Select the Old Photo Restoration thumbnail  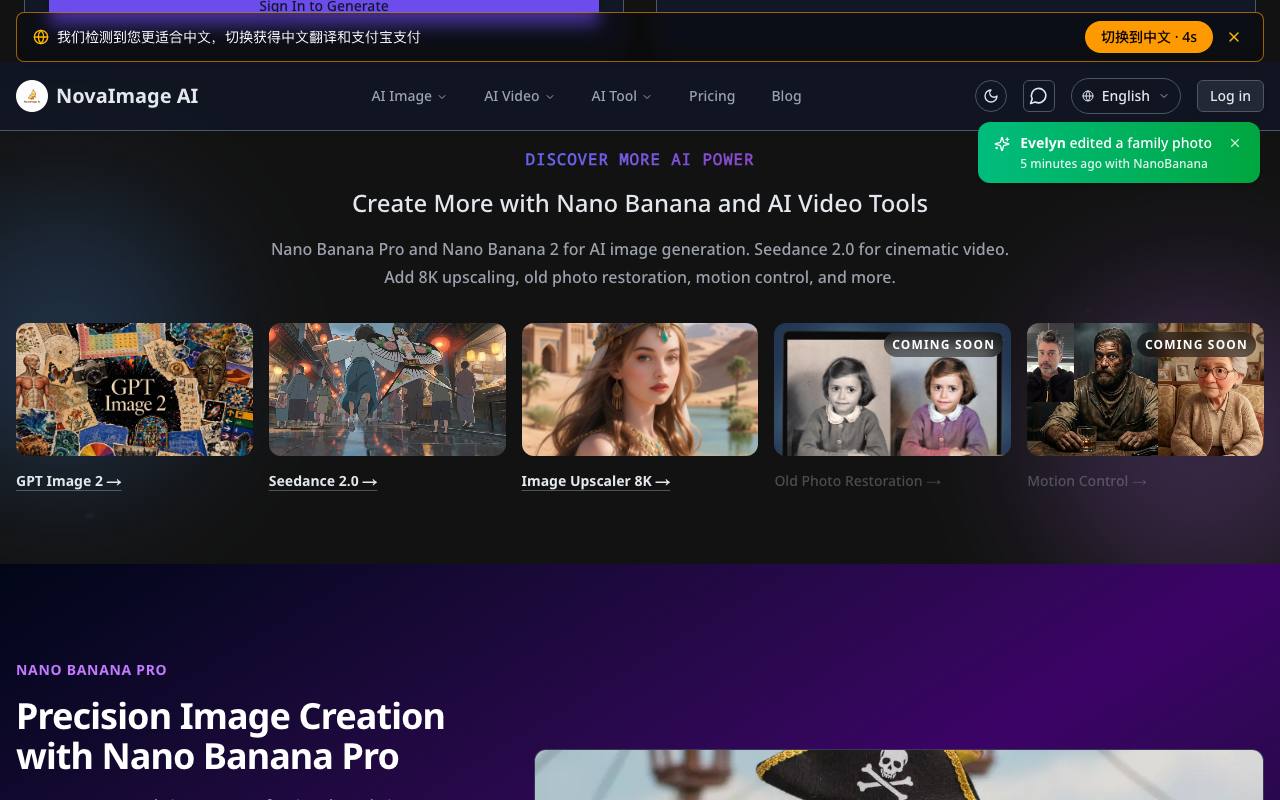tap(892, 389)
